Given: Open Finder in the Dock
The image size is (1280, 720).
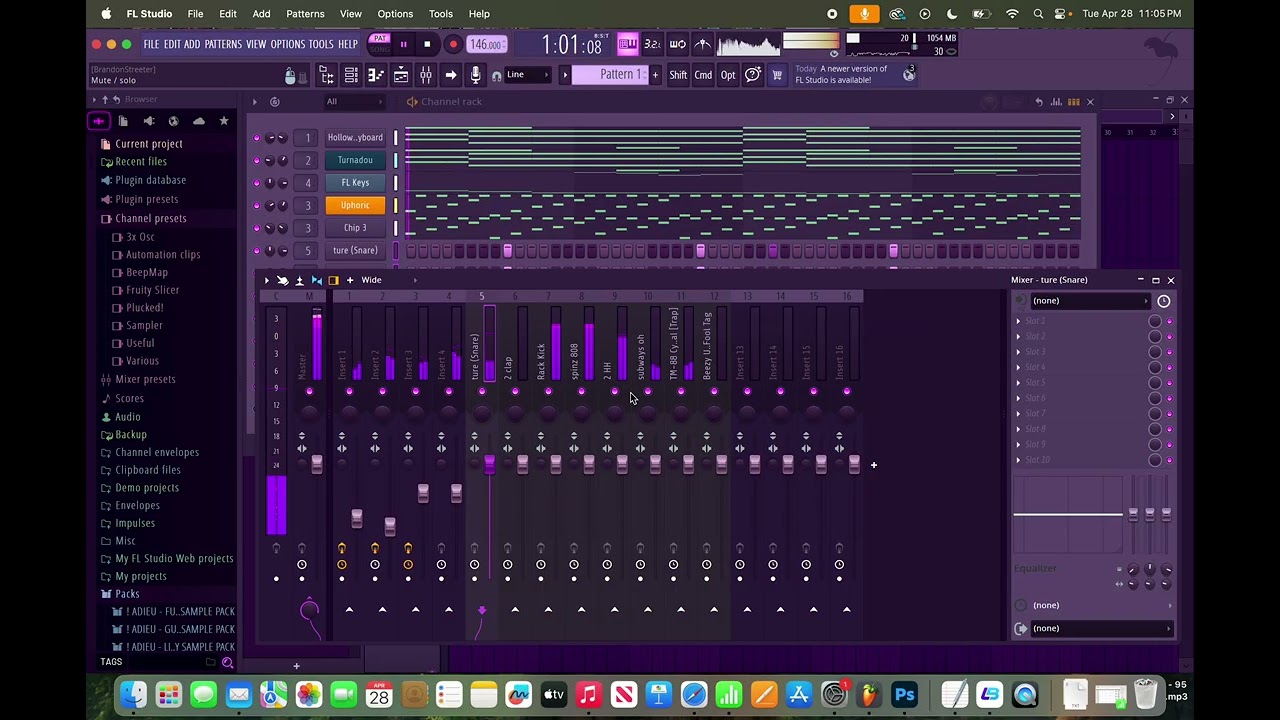Looking at the screenshot, I should point(133,695).
